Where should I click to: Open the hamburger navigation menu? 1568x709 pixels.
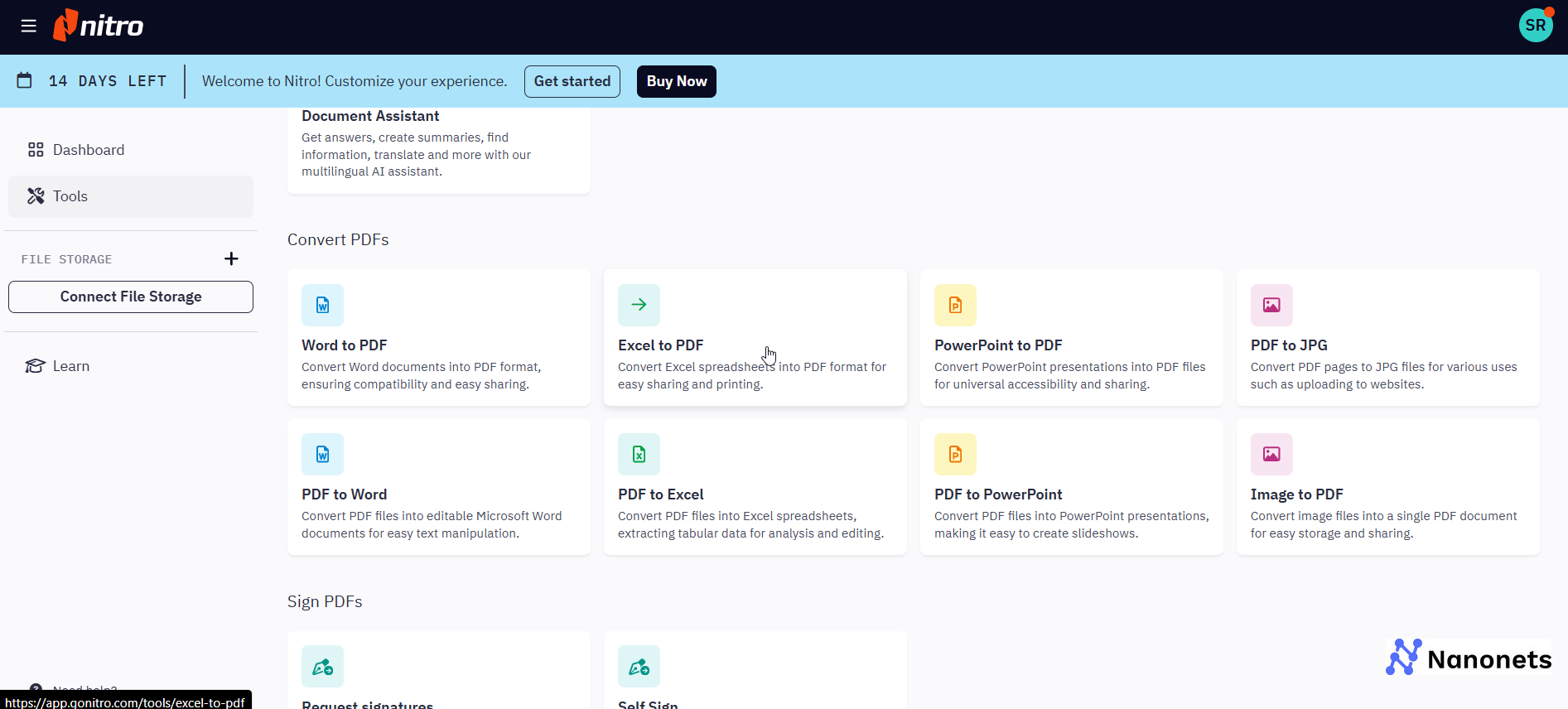tap(29, 26)
